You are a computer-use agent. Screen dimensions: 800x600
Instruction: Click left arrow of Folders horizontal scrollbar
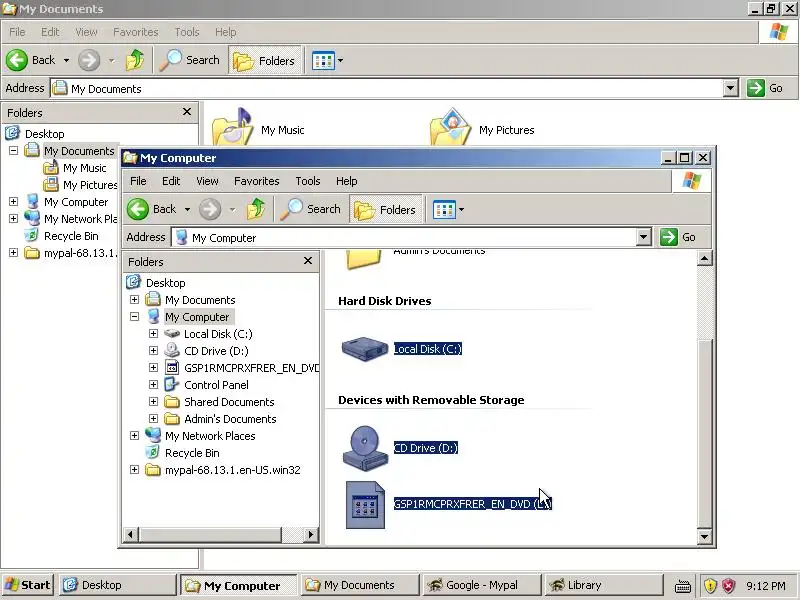[131, 534]
